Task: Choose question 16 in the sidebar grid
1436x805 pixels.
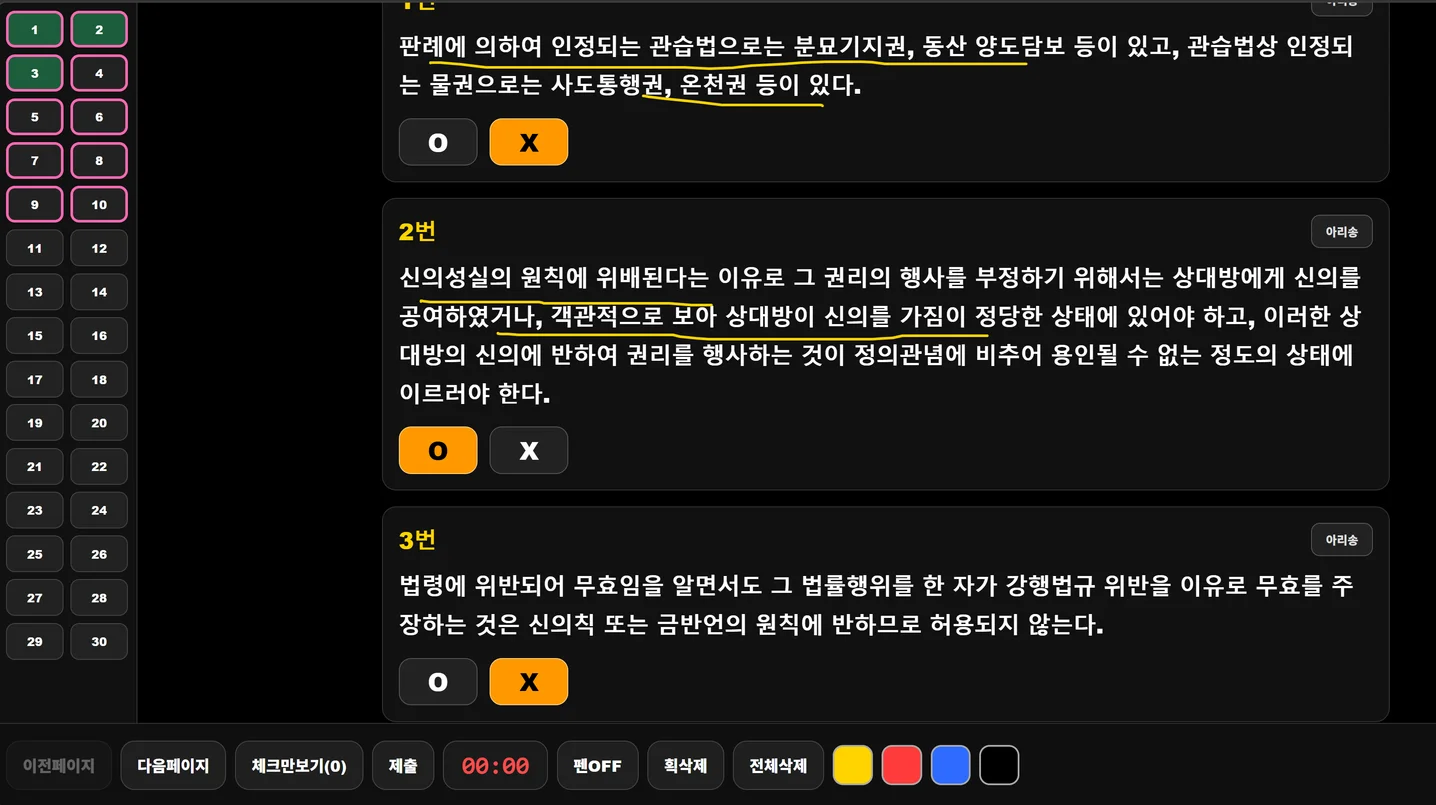Action: pos(99,336)
